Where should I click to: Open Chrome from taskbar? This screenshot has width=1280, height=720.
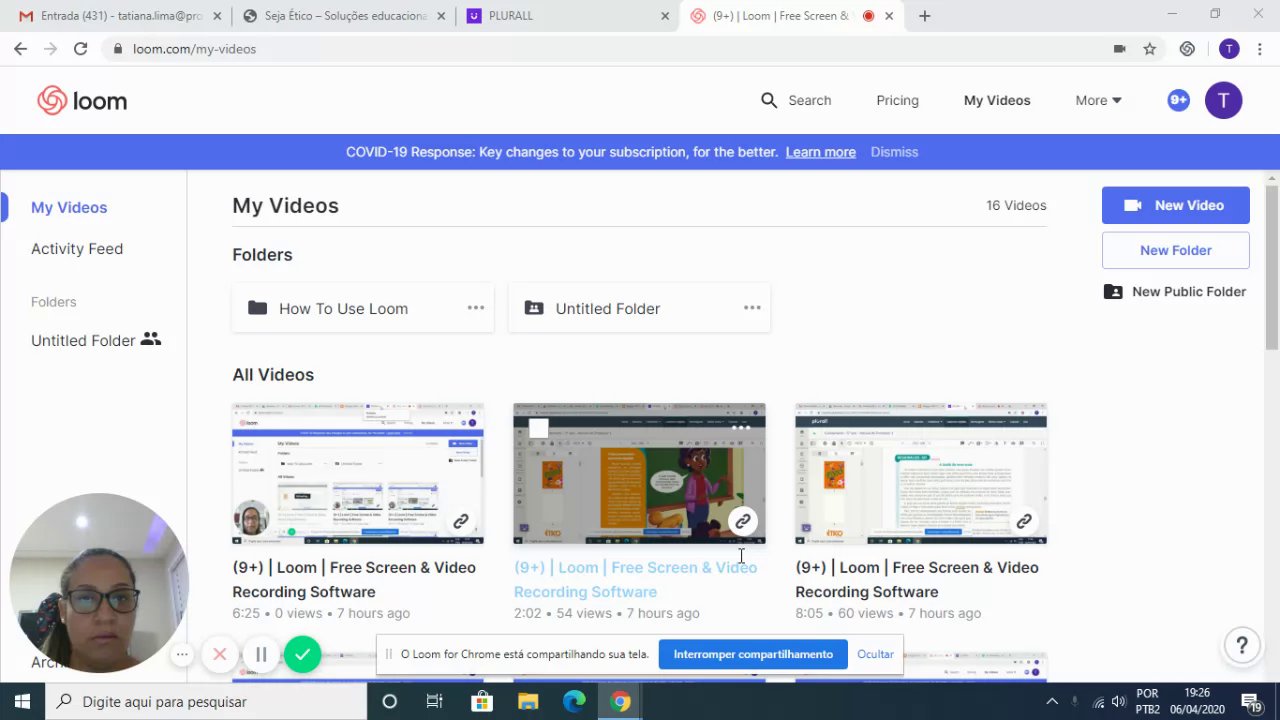tap(620, 701)
